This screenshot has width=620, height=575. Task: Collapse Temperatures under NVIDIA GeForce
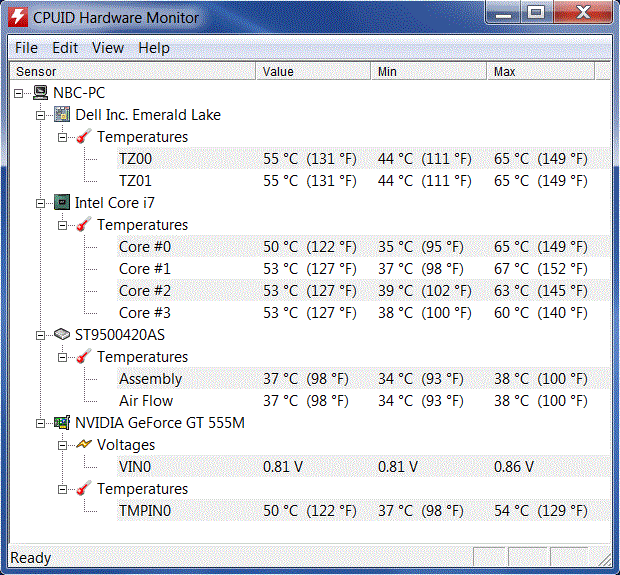tap(62, 490)
